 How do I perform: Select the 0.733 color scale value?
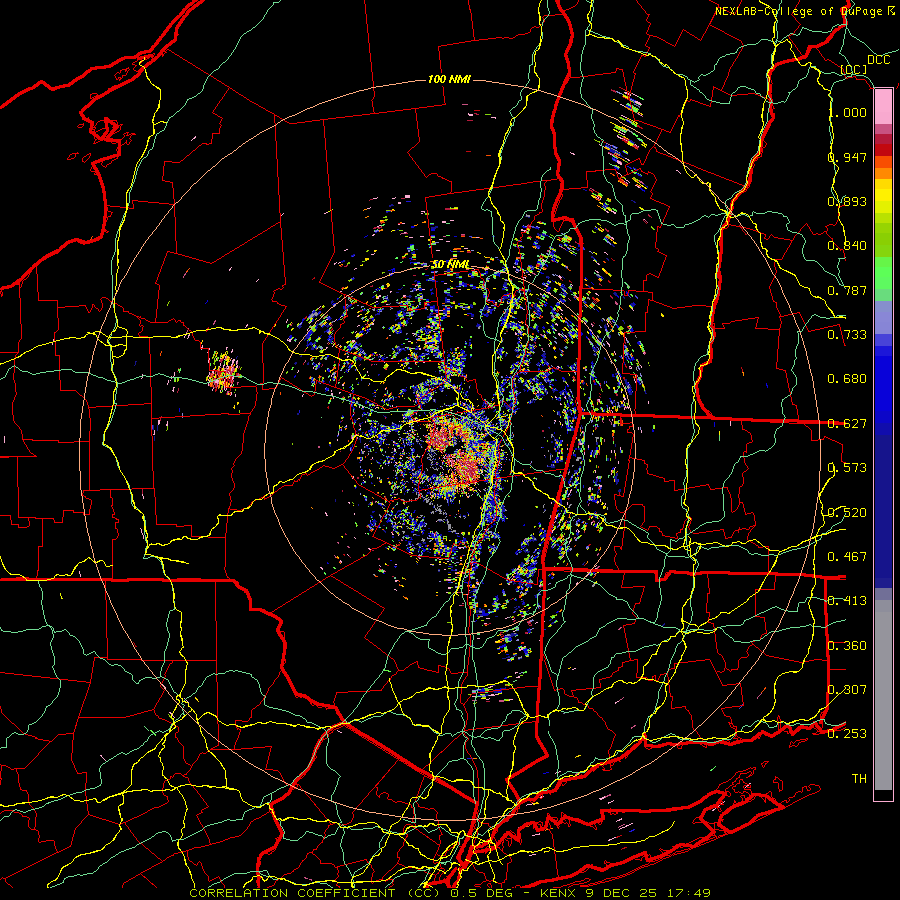point(847,335)
